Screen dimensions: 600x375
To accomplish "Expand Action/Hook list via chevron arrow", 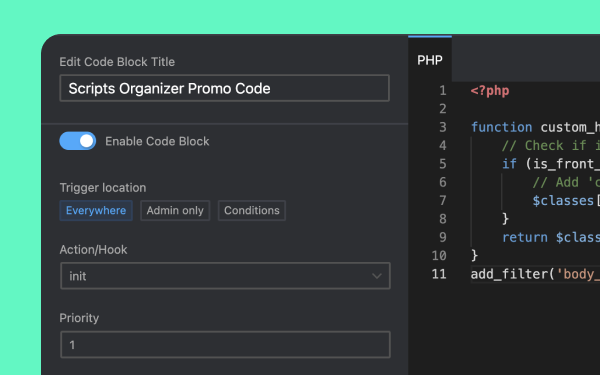I will [x=377, y=276].
